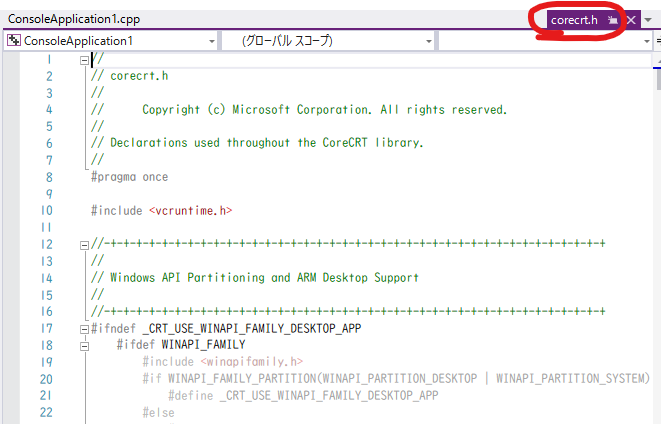This screenshot has height=424, width=661.
Task: Click line number 10 in the margin
Action: pos(46,211)
